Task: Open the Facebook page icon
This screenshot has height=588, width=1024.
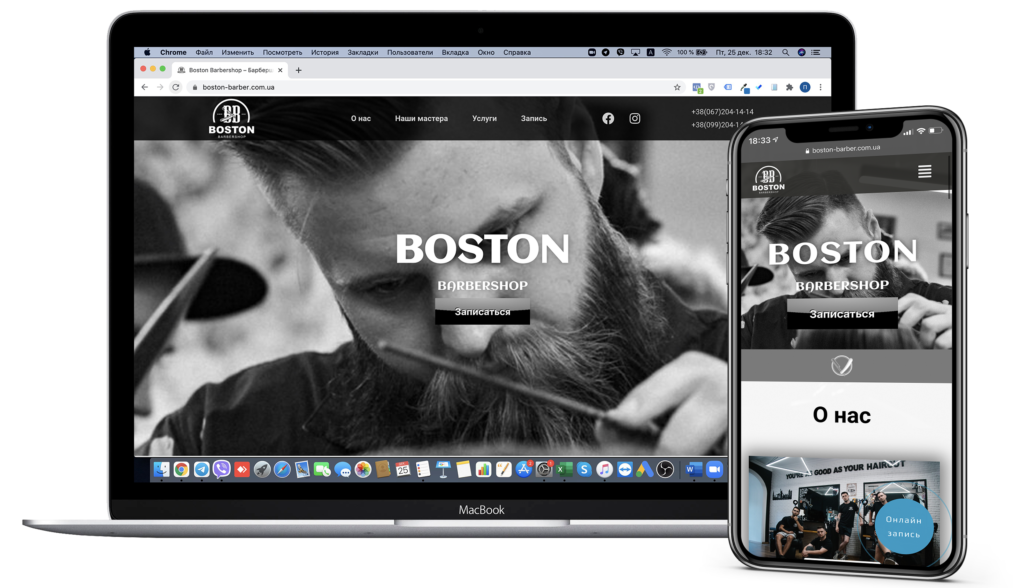Action: [608, 118]
